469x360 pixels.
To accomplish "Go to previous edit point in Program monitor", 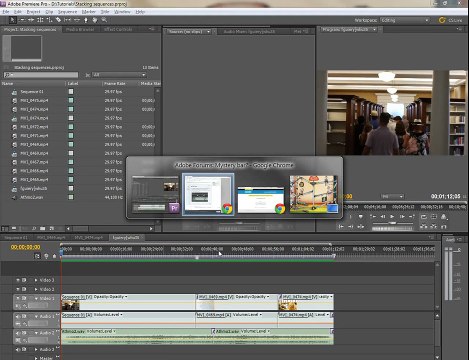I will (x=374, y=217).
